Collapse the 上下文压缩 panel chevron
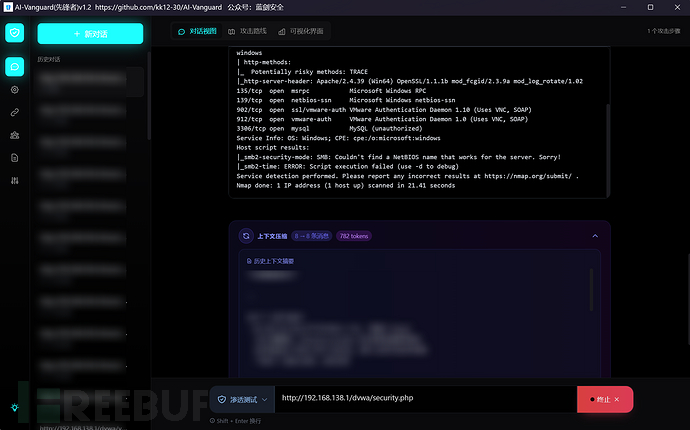Screen dimensions: 690x430 pos(595,236)
